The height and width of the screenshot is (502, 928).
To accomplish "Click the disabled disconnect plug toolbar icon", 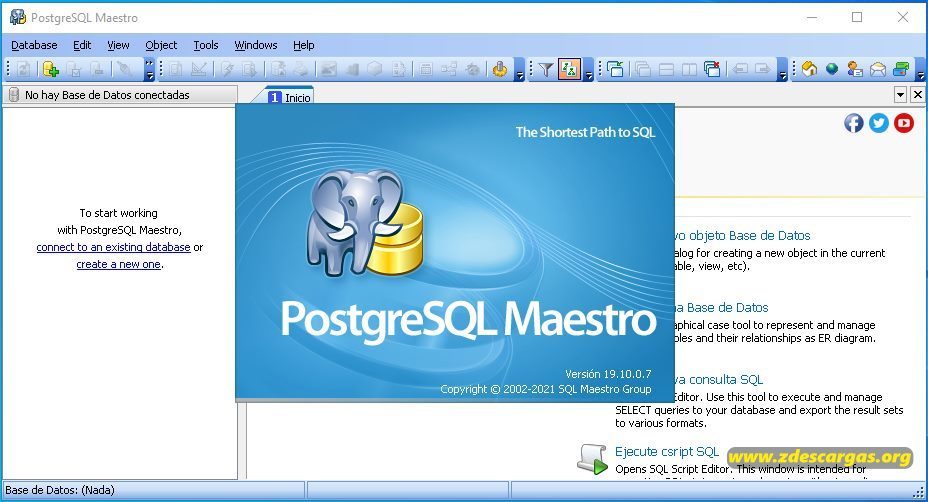I will [x=124, y=69].
